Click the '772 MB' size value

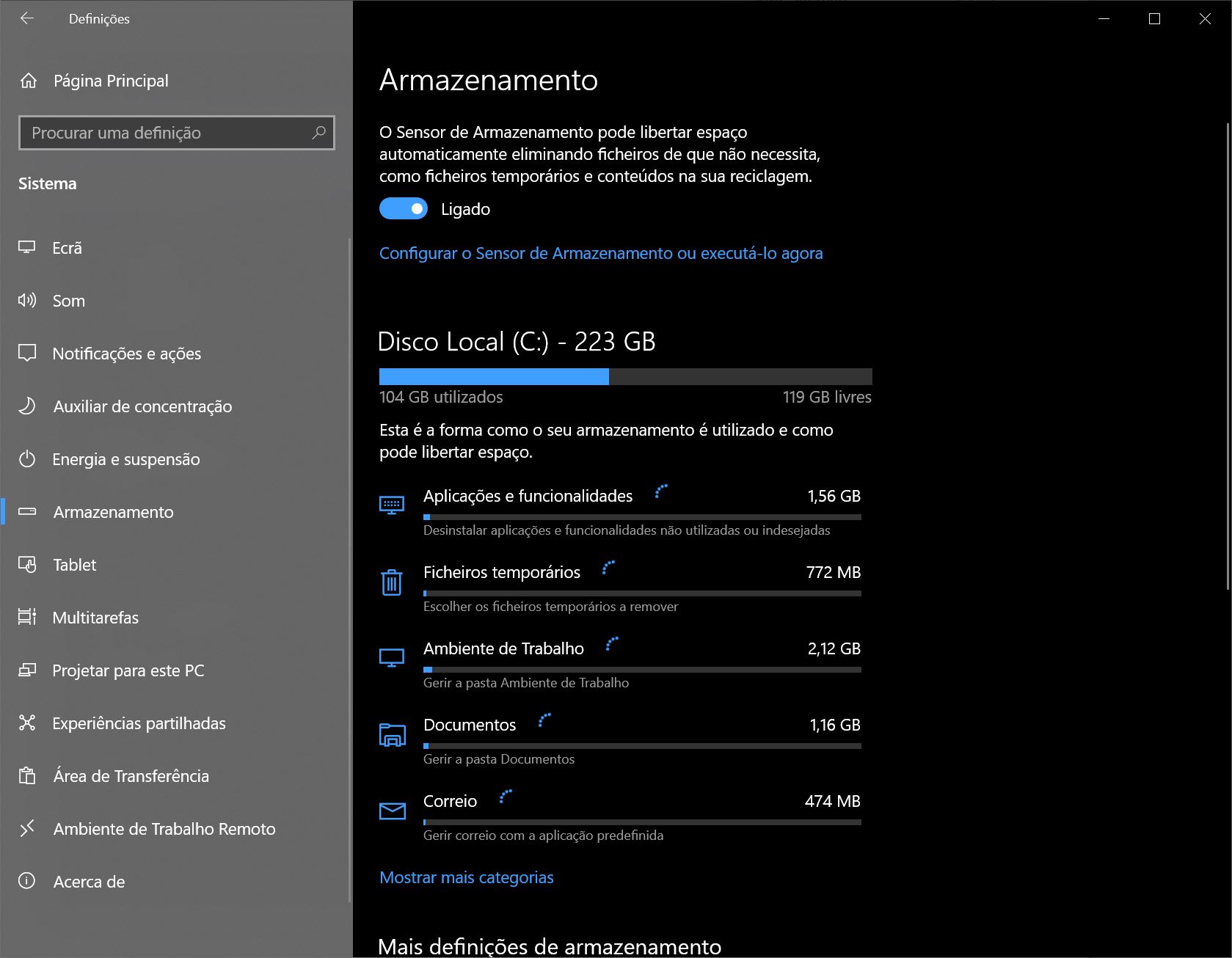[x=834, y=572]
